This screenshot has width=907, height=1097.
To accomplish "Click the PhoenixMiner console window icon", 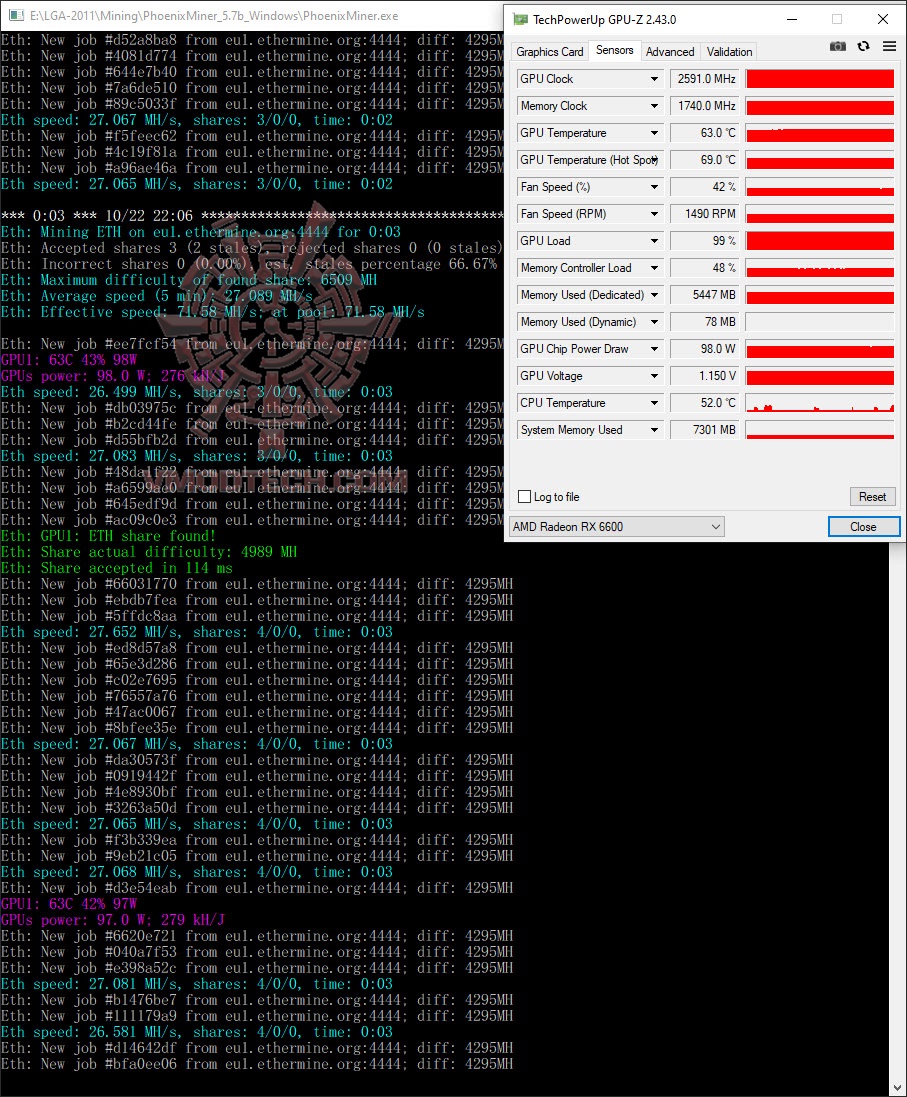I will (15, 15).
